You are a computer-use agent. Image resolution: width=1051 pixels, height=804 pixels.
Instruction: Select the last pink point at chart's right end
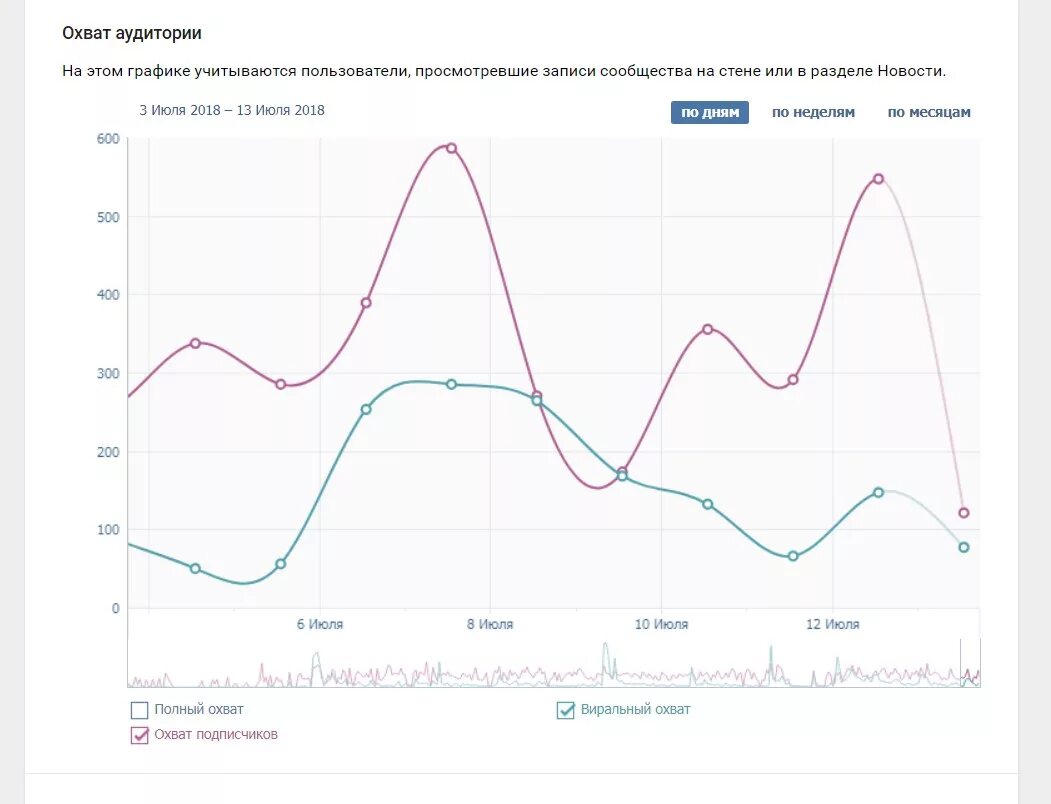coord(963,513)
